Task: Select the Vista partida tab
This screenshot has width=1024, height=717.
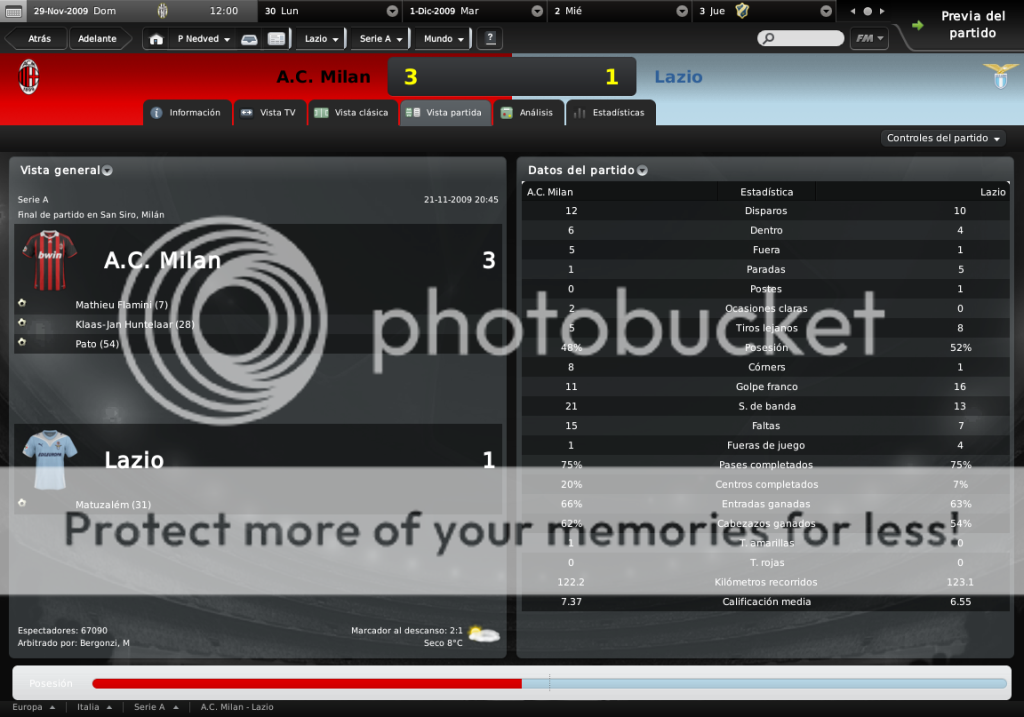Action: coord(445,112)
